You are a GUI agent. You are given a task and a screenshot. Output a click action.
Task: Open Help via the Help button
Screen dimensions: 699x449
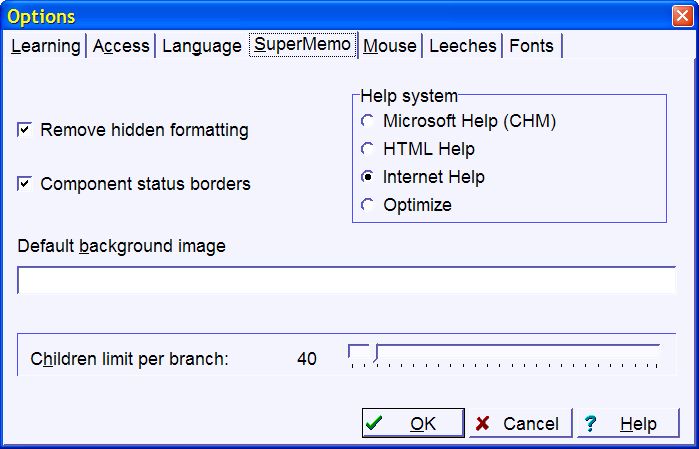coord(628,423)
